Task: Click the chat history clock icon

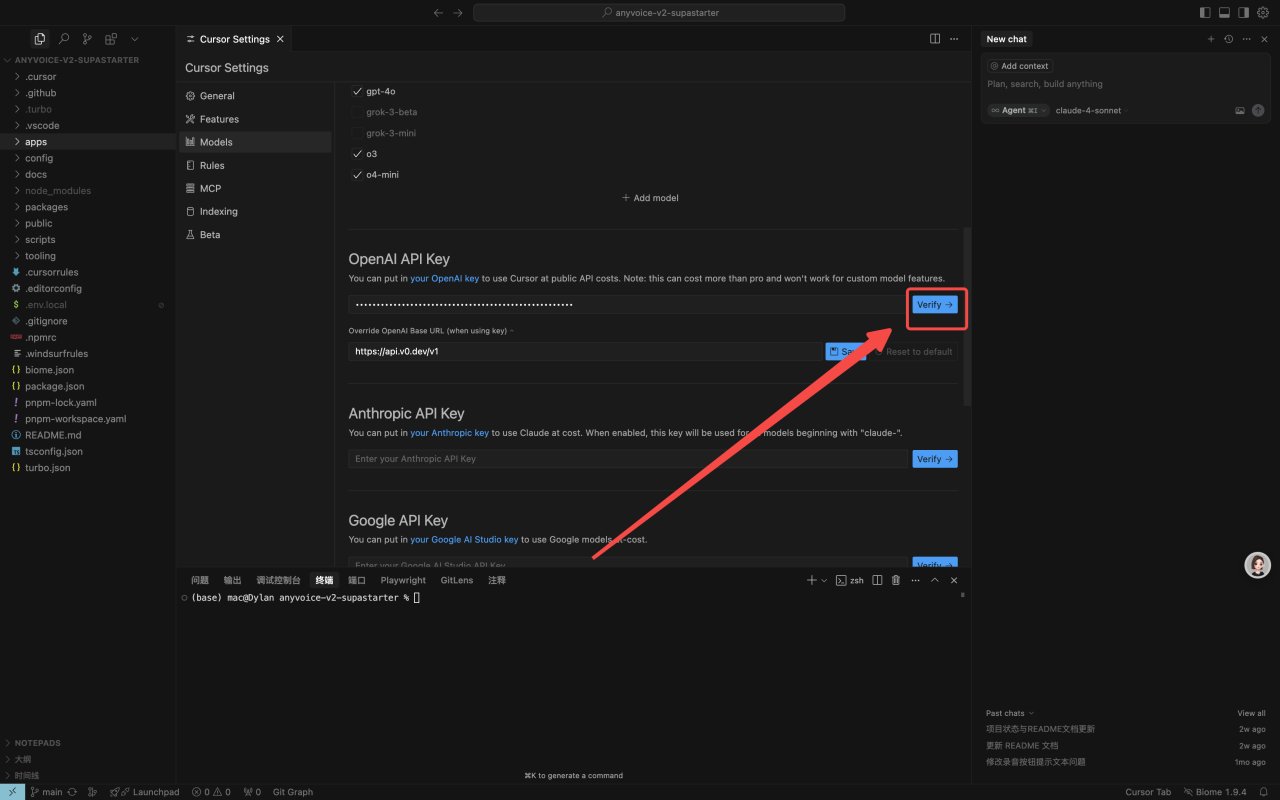Action: (1228, 39)
